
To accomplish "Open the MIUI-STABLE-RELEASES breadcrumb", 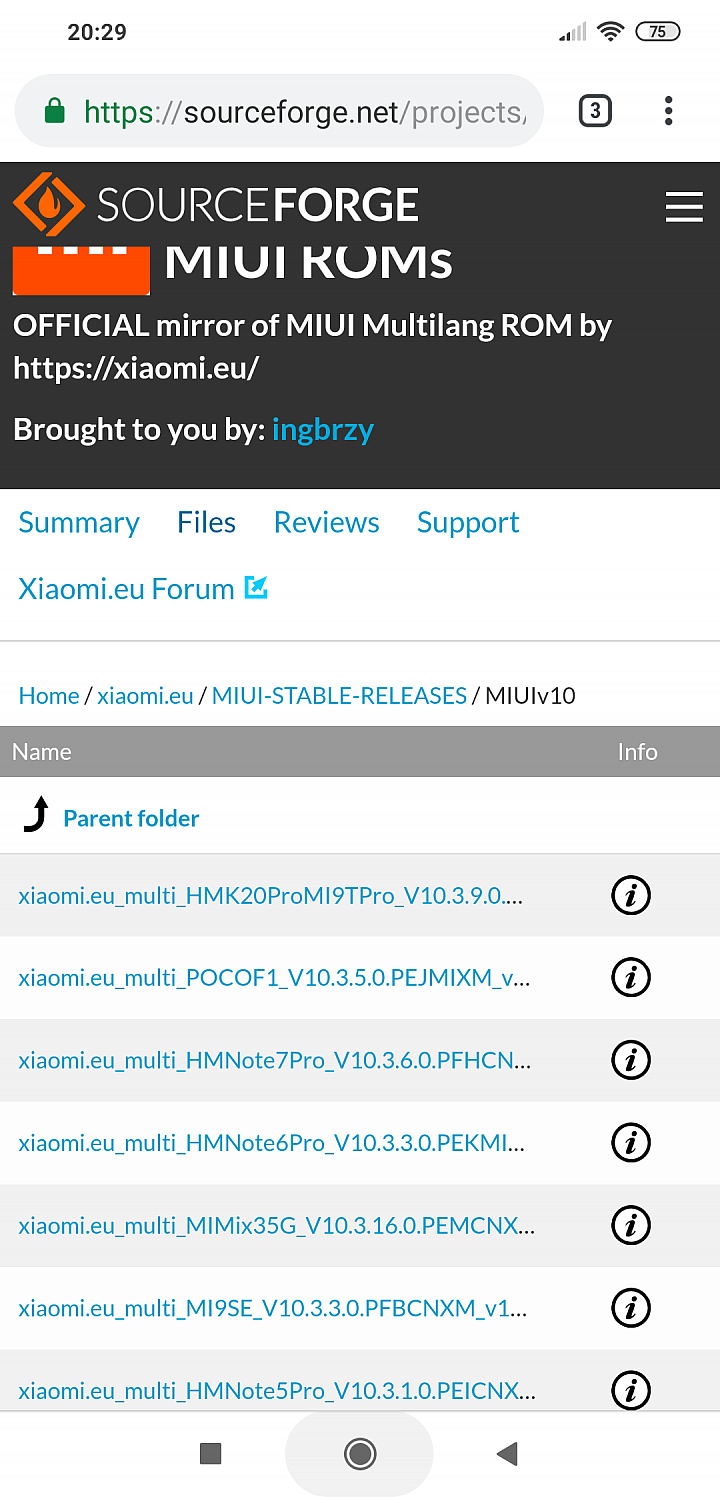I will click(339, 696).
